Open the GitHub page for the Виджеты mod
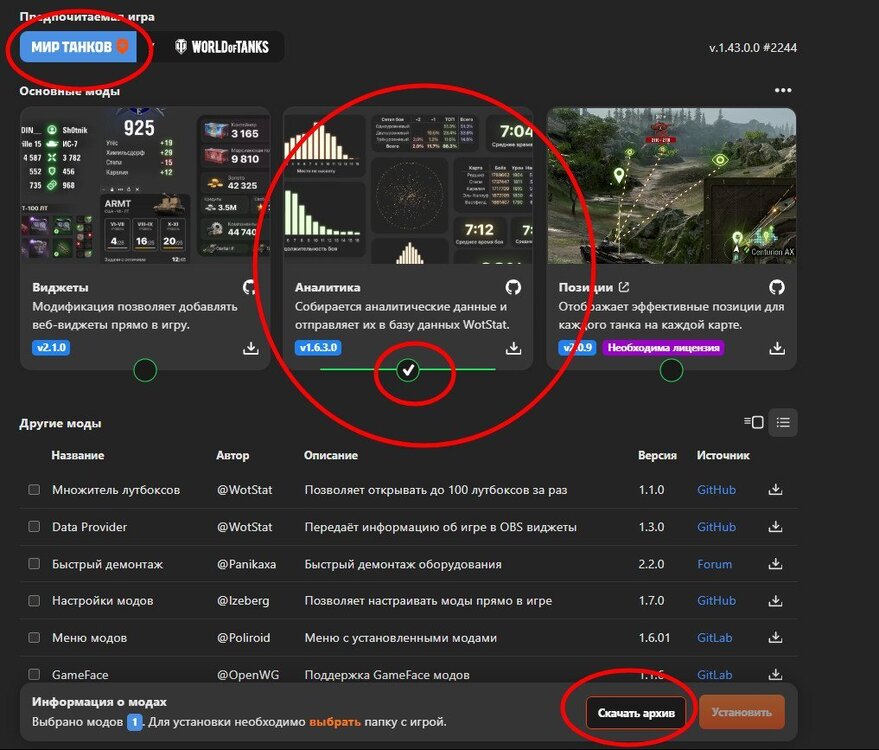Image resolution: width=879 pixels, height=750 pixels. pyautogui.click(x=249, y=288)
